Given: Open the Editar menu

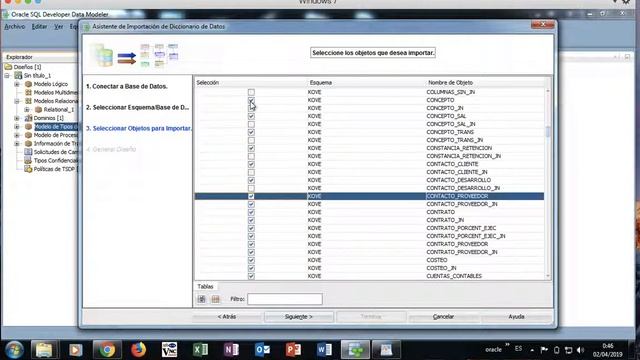Looking at the screenshot, I should click(x=39, y=27).
